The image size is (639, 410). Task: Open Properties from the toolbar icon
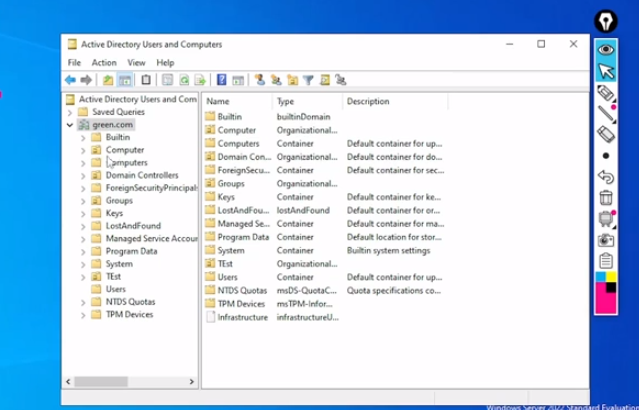pos(167,80)
